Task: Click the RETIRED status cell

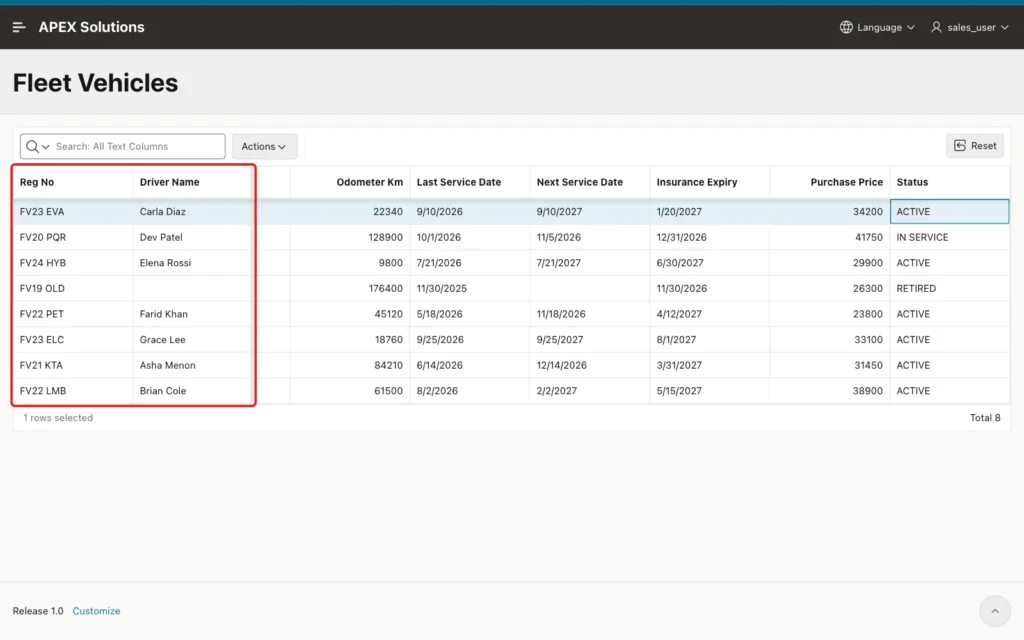Action: coord(949,288)
